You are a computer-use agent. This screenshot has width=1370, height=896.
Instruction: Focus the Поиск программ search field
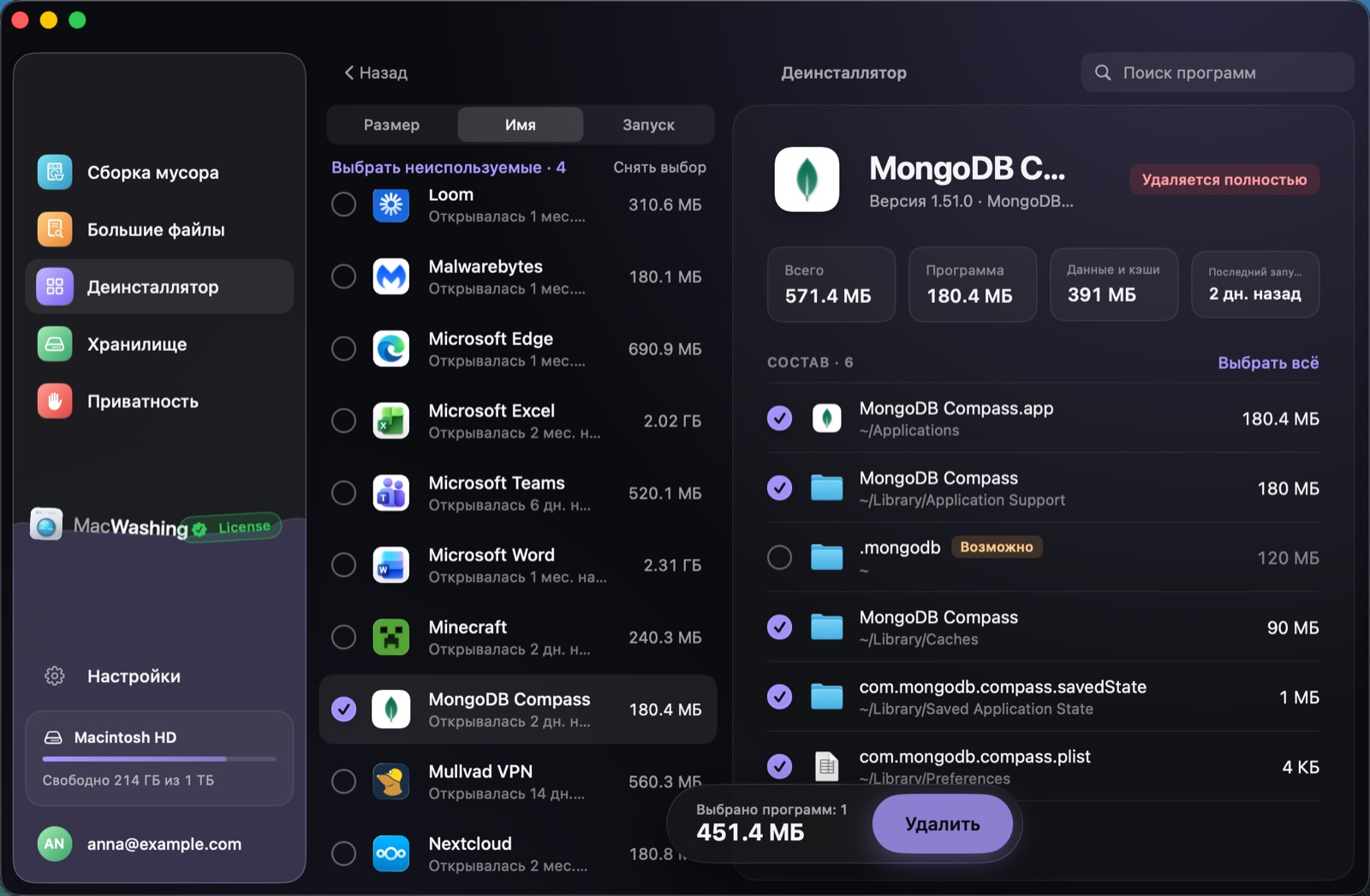pyautogui.click(x=1217, y=73)
